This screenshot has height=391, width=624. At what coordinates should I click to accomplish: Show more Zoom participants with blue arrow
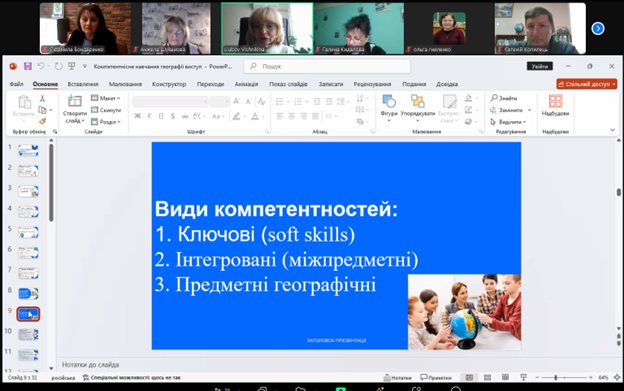pyautogui.click(x=598, y=28)
